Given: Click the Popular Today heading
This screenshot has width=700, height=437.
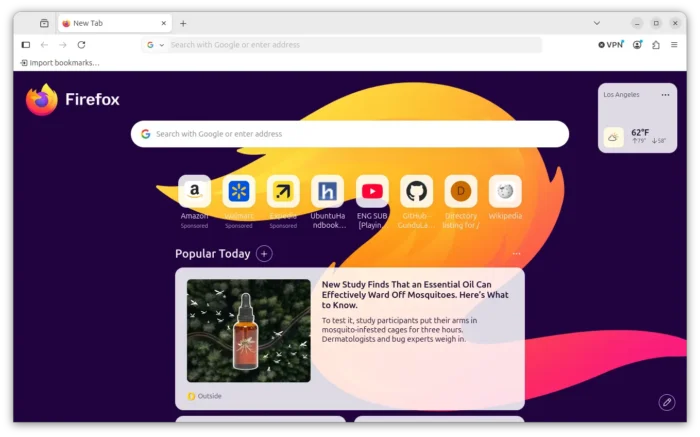Looking at the screenshot, I should tap(212, 254).
